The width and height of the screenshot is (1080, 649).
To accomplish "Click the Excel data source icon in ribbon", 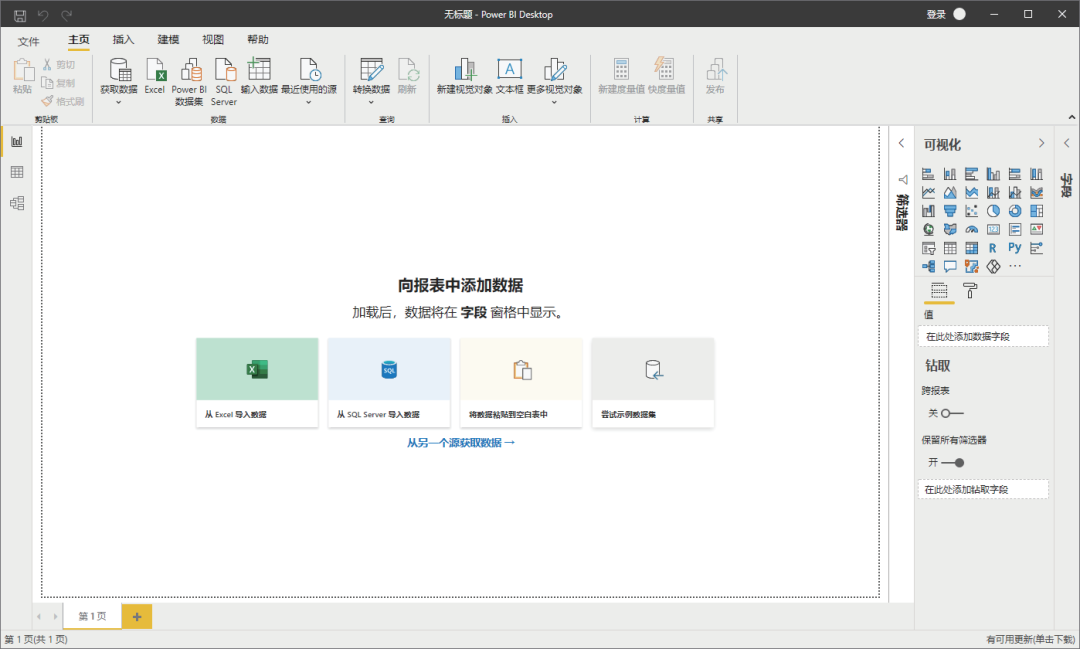I will (x=154, y=76).
